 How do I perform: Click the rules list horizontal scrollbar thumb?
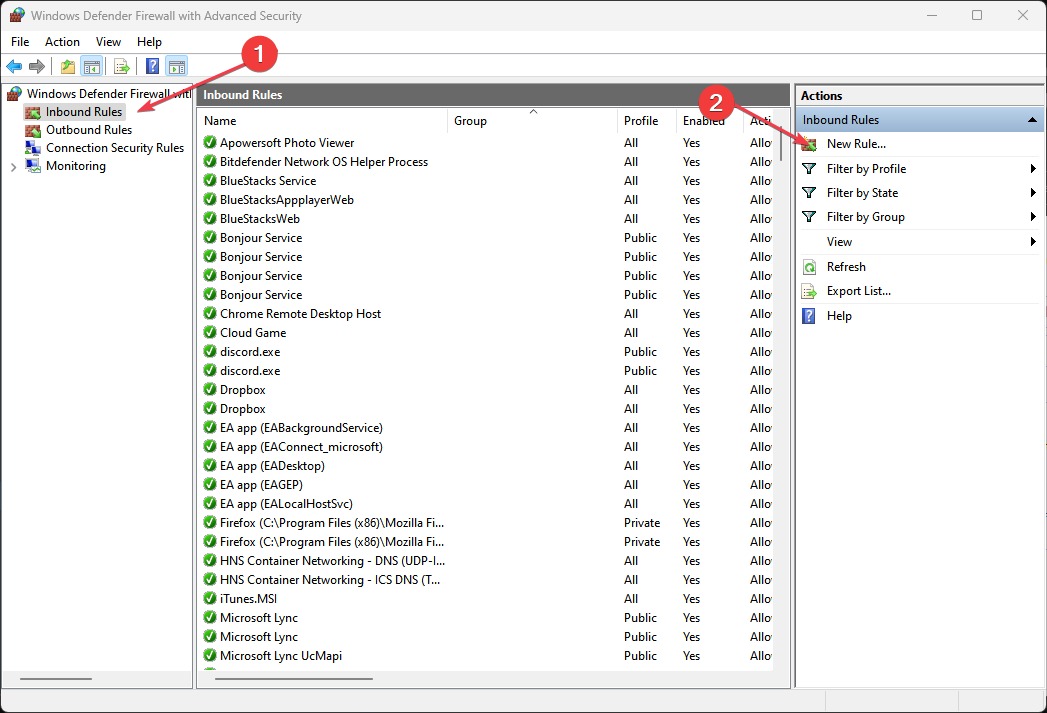coord(294,679)
